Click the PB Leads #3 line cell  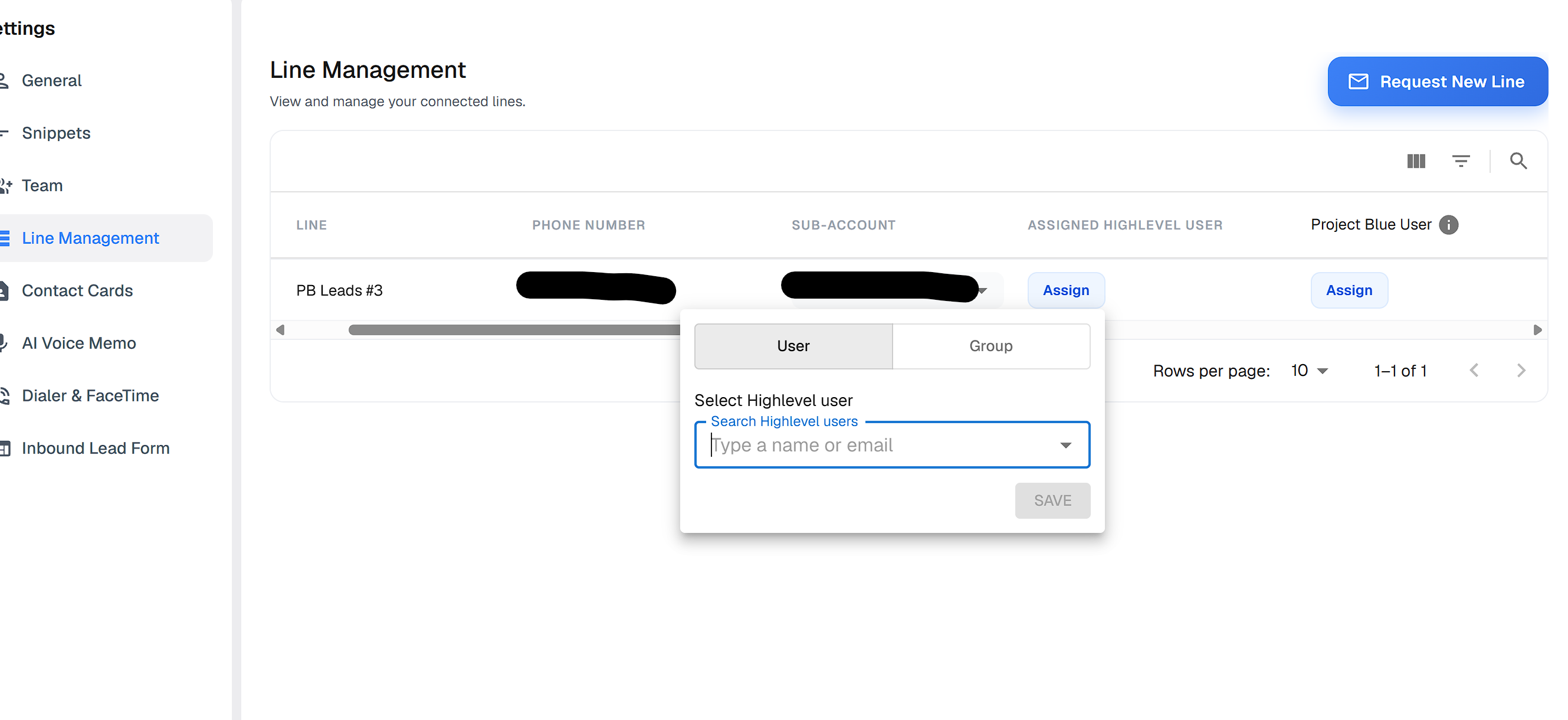(340, 290)
